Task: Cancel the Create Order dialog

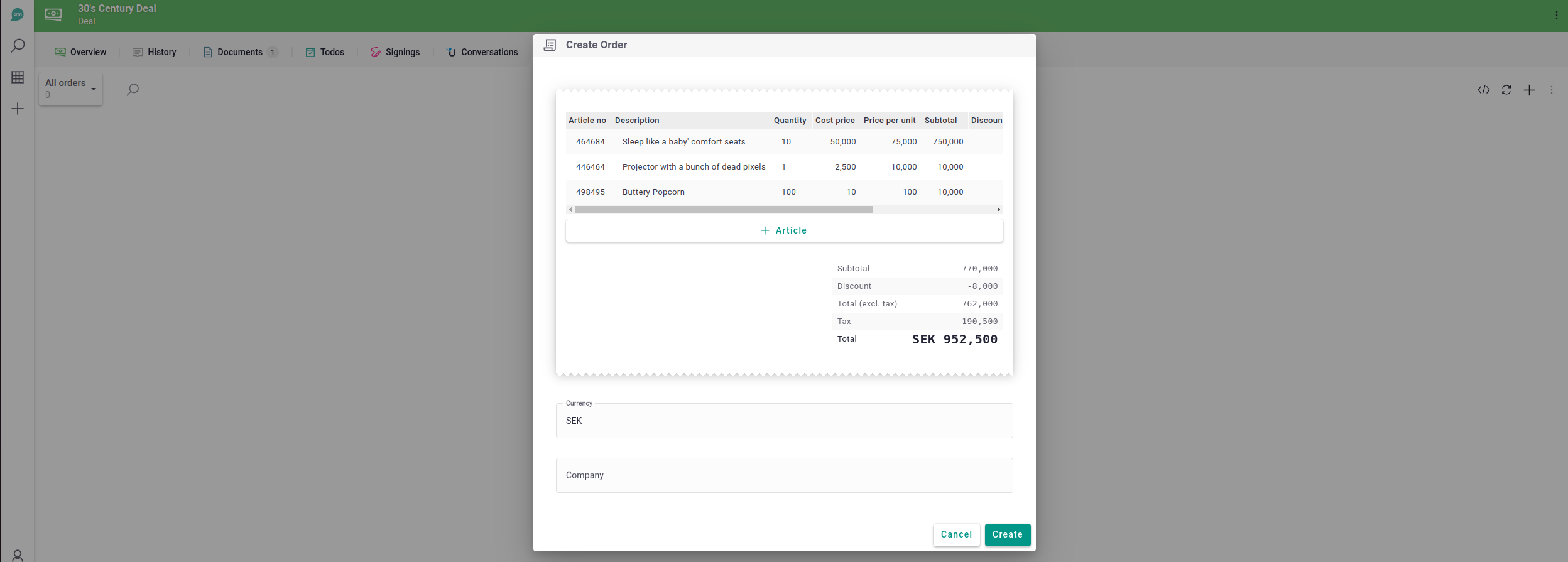Action: (x=956, y=534)
